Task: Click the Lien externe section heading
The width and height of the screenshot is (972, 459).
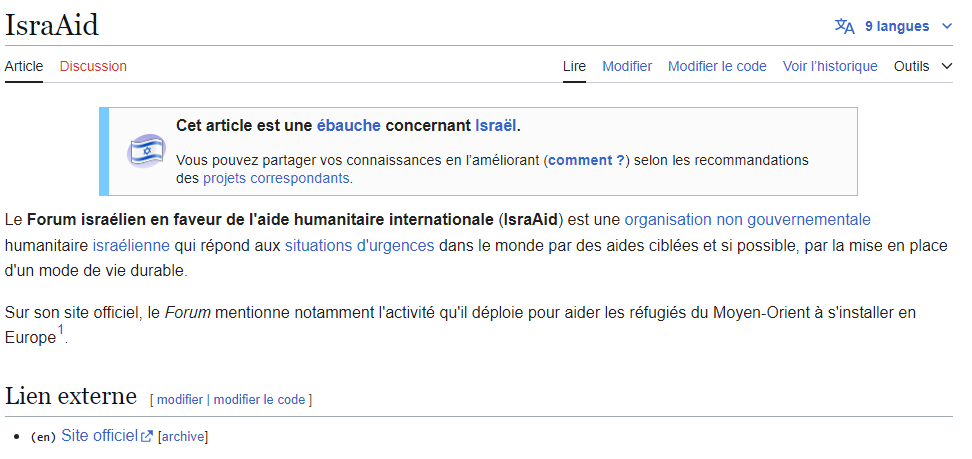Action: (71, 396)
